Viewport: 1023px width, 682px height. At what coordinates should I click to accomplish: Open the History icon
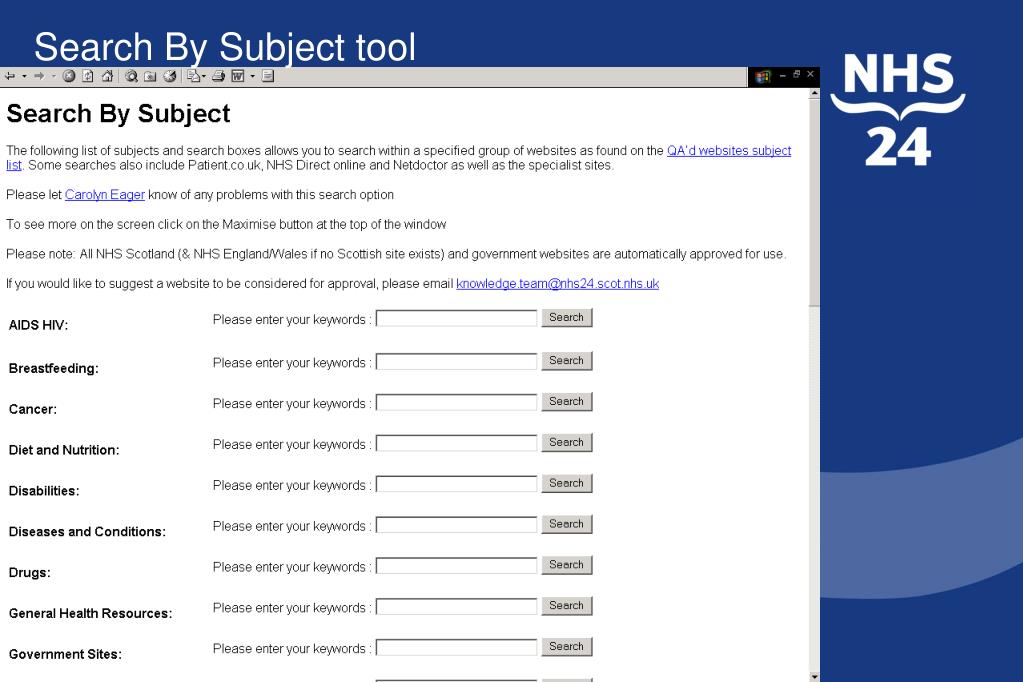(170, 76)
